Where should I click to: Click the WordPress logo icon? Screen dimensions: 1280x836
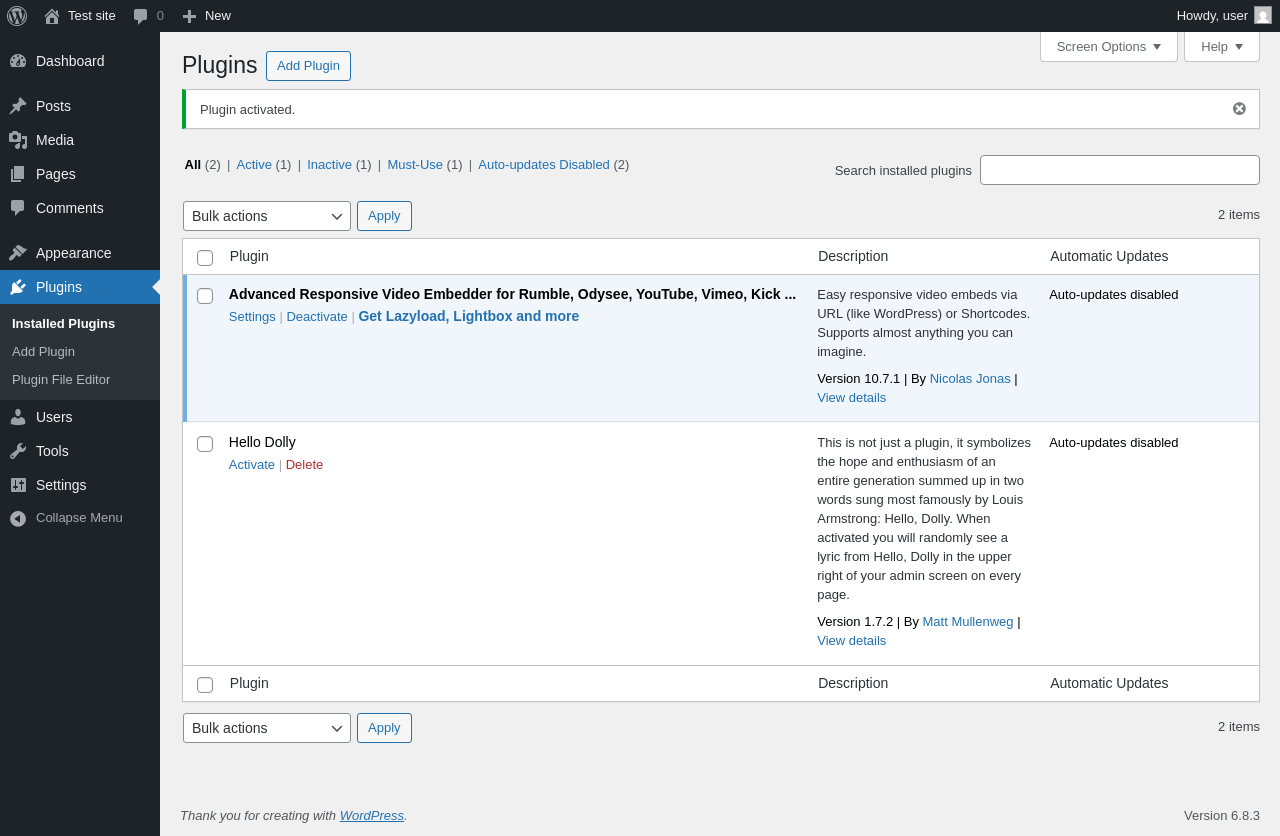pyautogui.click(x=17, y=16)
